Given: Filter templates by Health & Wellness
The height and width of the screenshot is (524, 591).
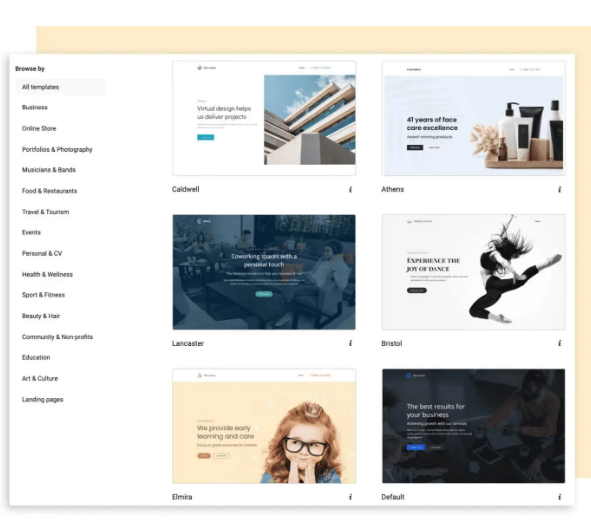Looking at the screenshot, I should click(47, 274).
